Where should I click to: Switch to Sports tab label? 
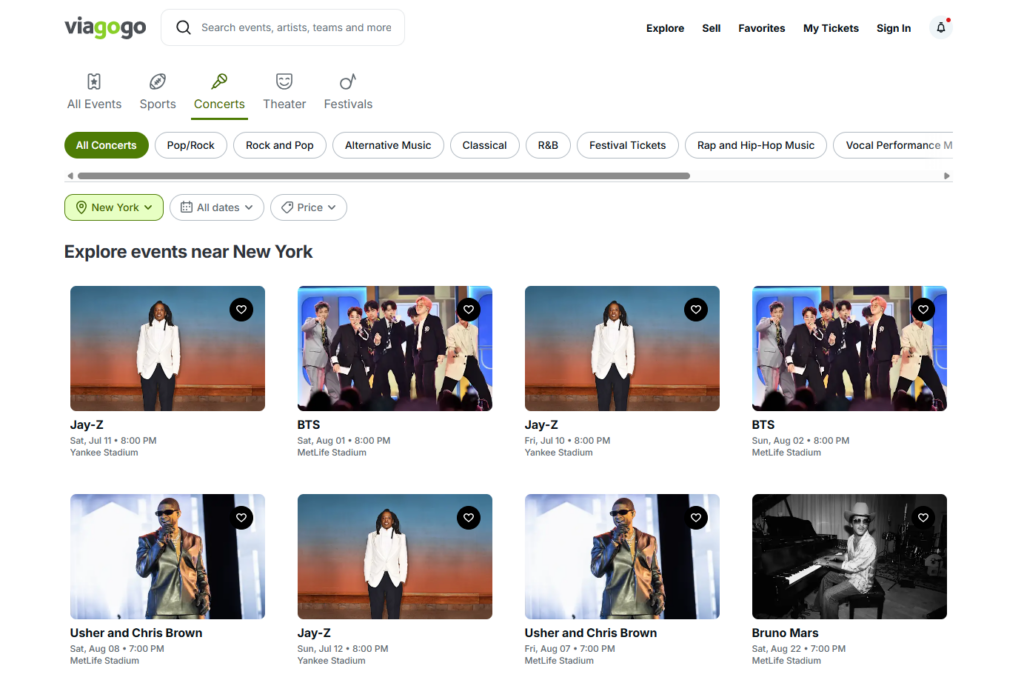click(157, 104)
